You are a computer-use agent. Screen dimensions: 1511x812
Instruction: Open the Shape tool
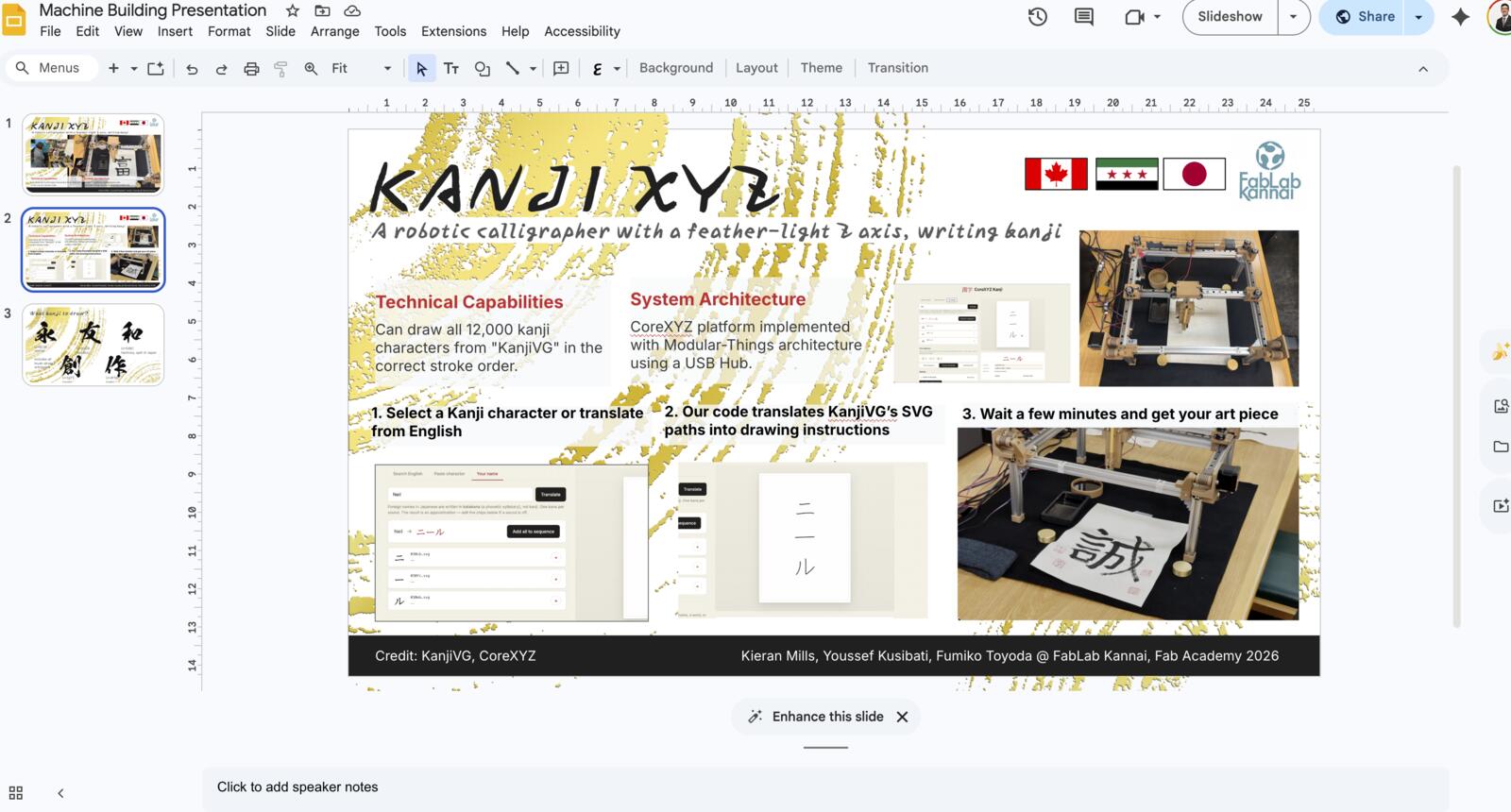point(482,68)
